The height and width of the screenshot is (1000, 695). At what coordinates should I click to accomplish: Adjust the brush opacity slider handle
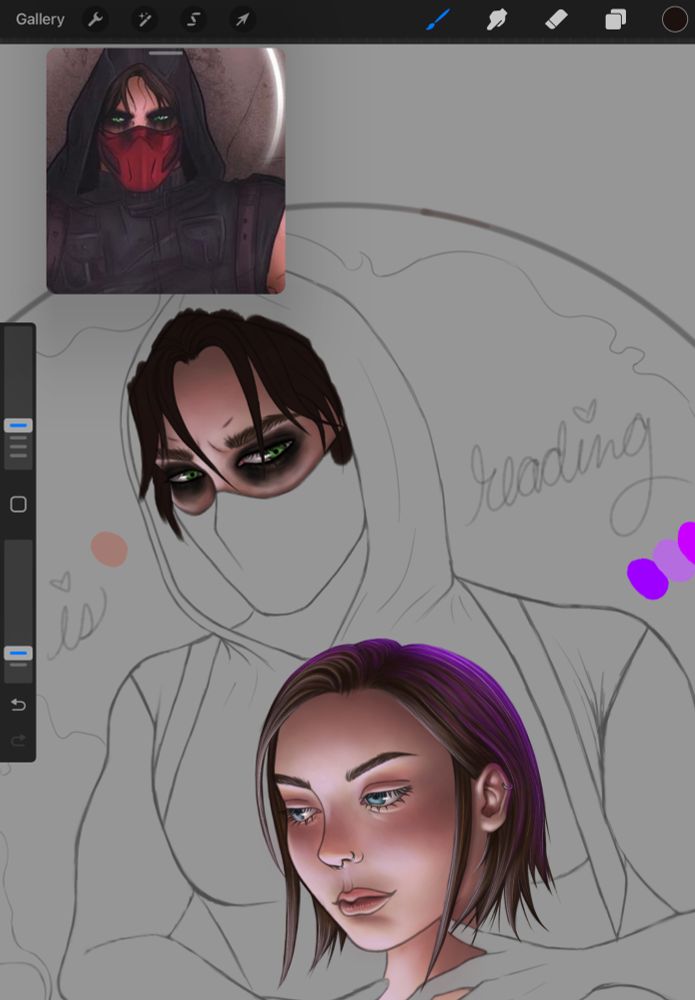coord(18,653)
